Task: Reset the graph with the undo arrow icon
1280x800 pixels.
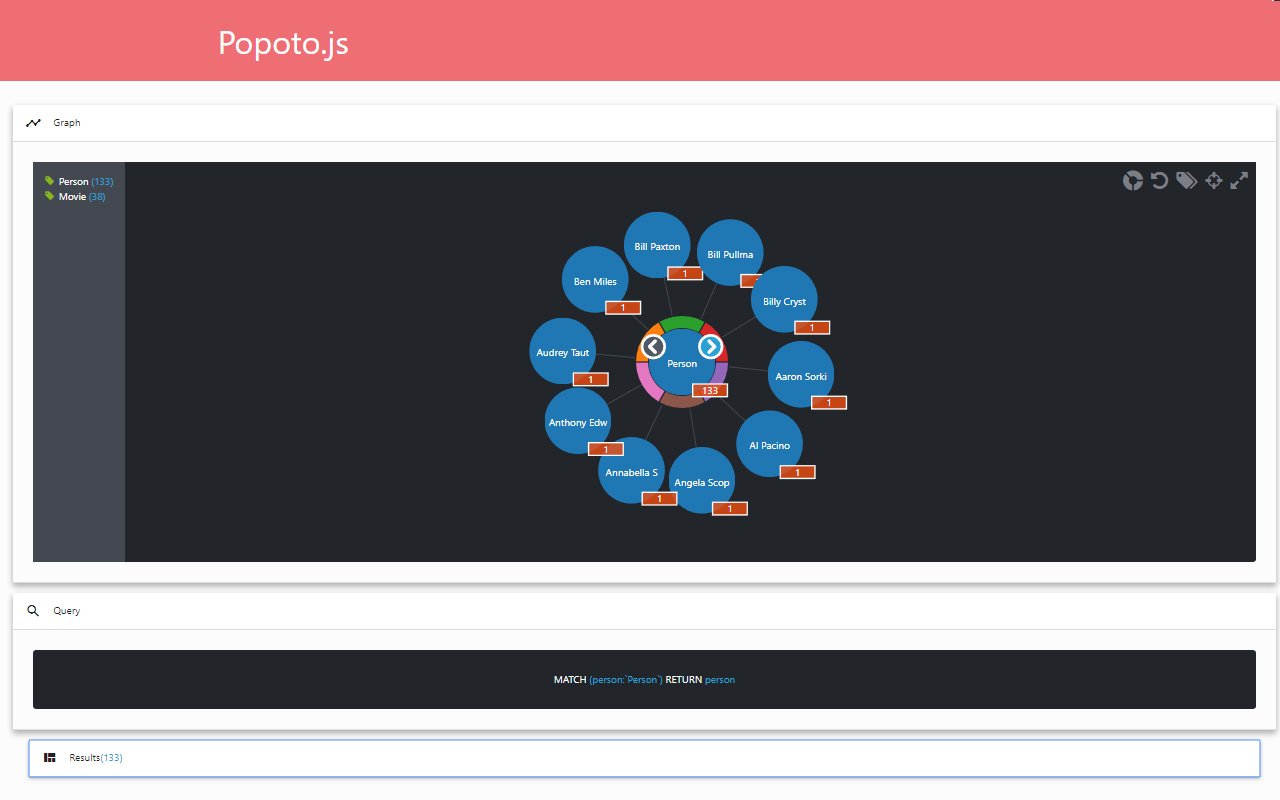Action: pos(1159,180)
